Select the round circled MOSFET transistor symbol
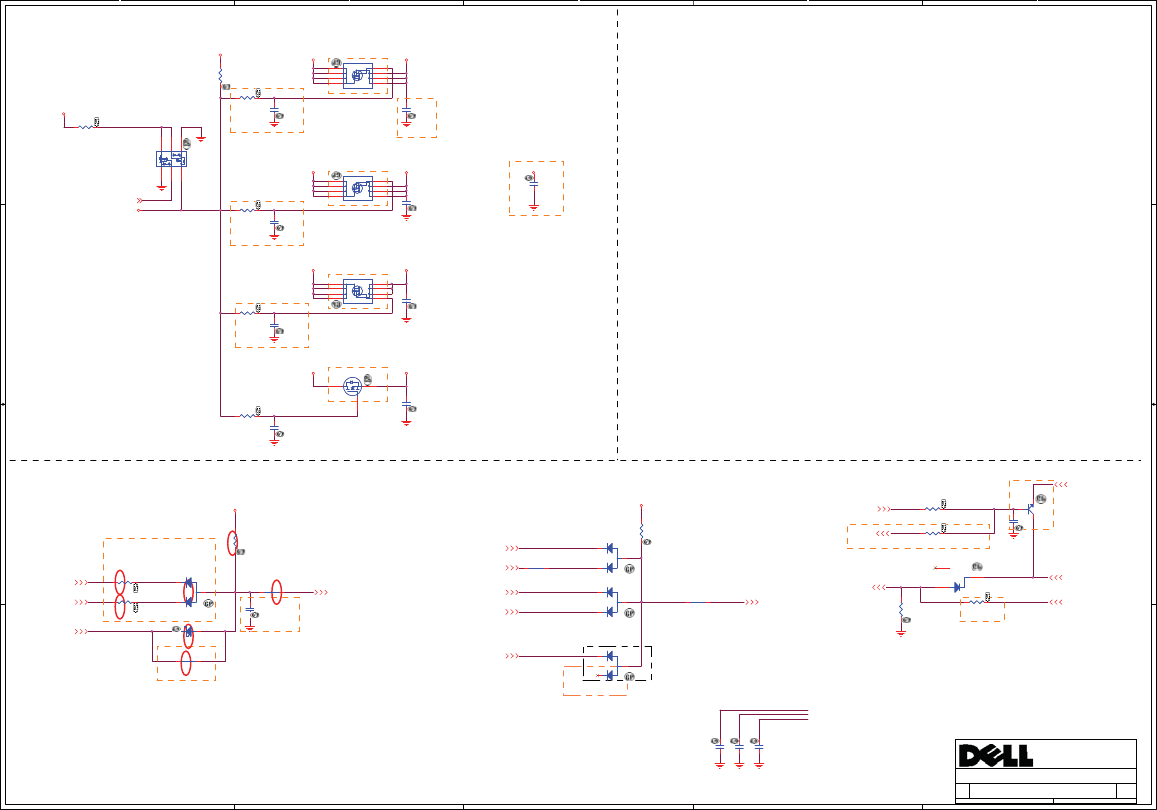The image size is (1157, 810). 353,386
